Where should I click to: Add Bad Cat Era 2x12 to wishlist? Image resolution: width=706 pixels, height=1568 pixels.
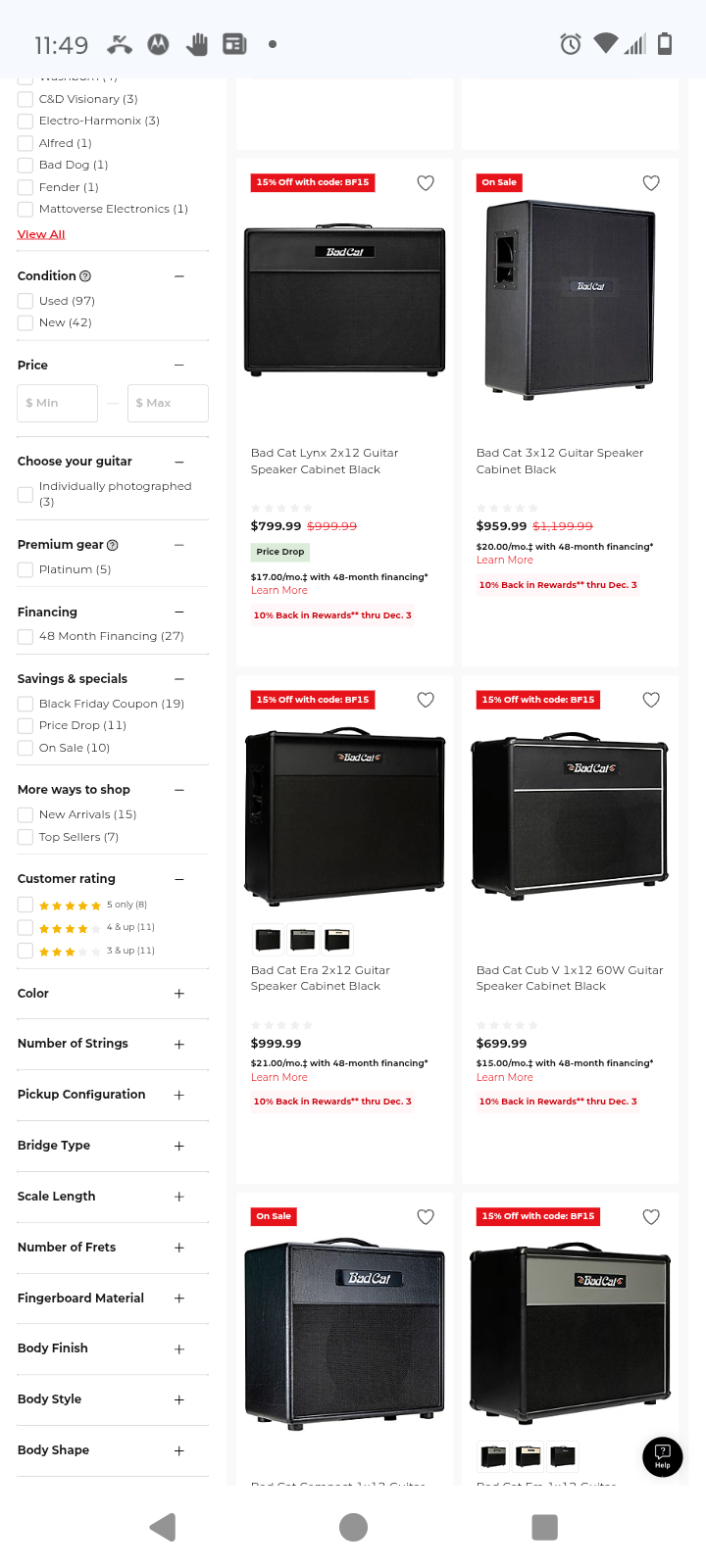pyautogui.click(x=426, y=700)
